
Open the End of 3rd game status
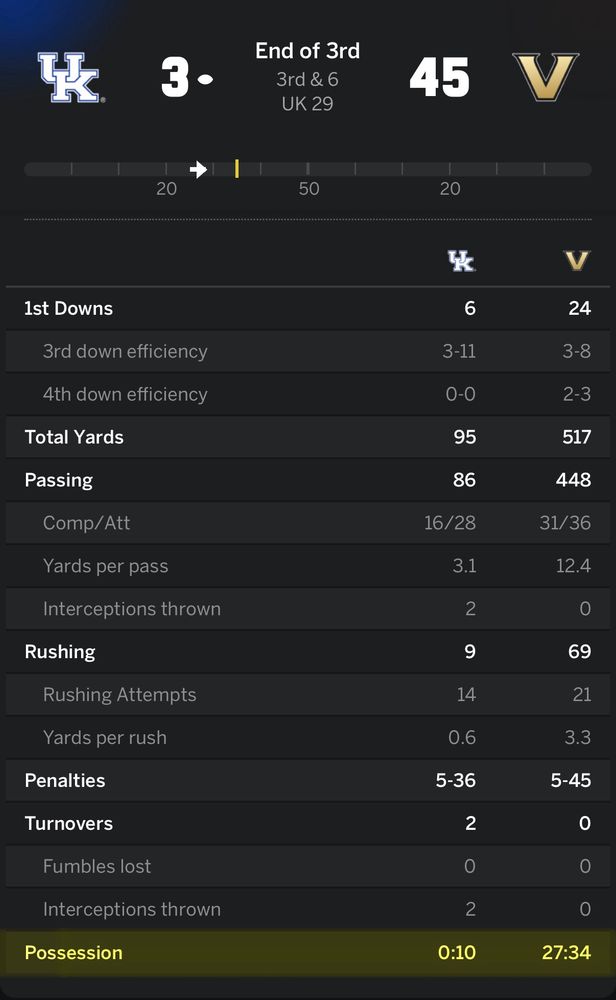pos(308,51)
